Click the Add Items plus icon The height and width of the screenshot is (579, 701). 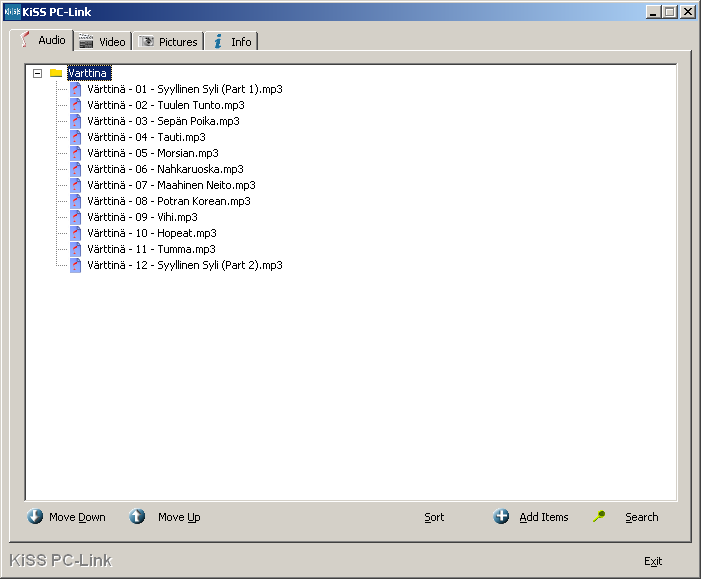[x=501, y=516]
